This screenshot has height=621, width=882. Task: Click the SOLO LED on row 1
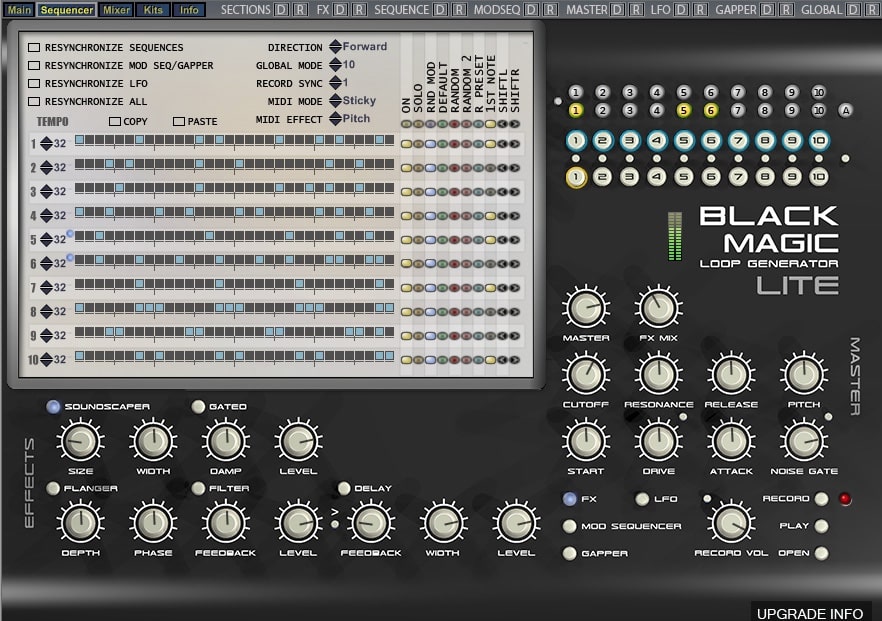419,143
